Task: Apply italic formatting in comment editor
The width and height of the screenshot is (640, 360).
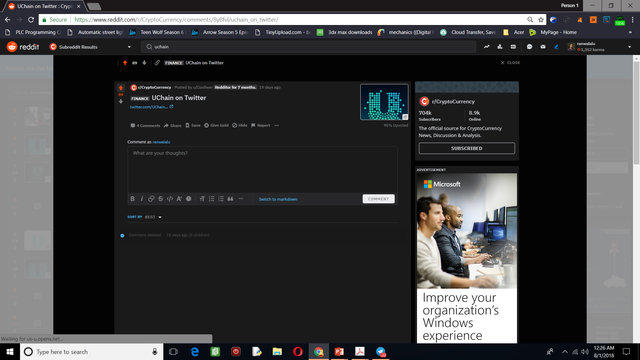Action: (x=142, y=199)
